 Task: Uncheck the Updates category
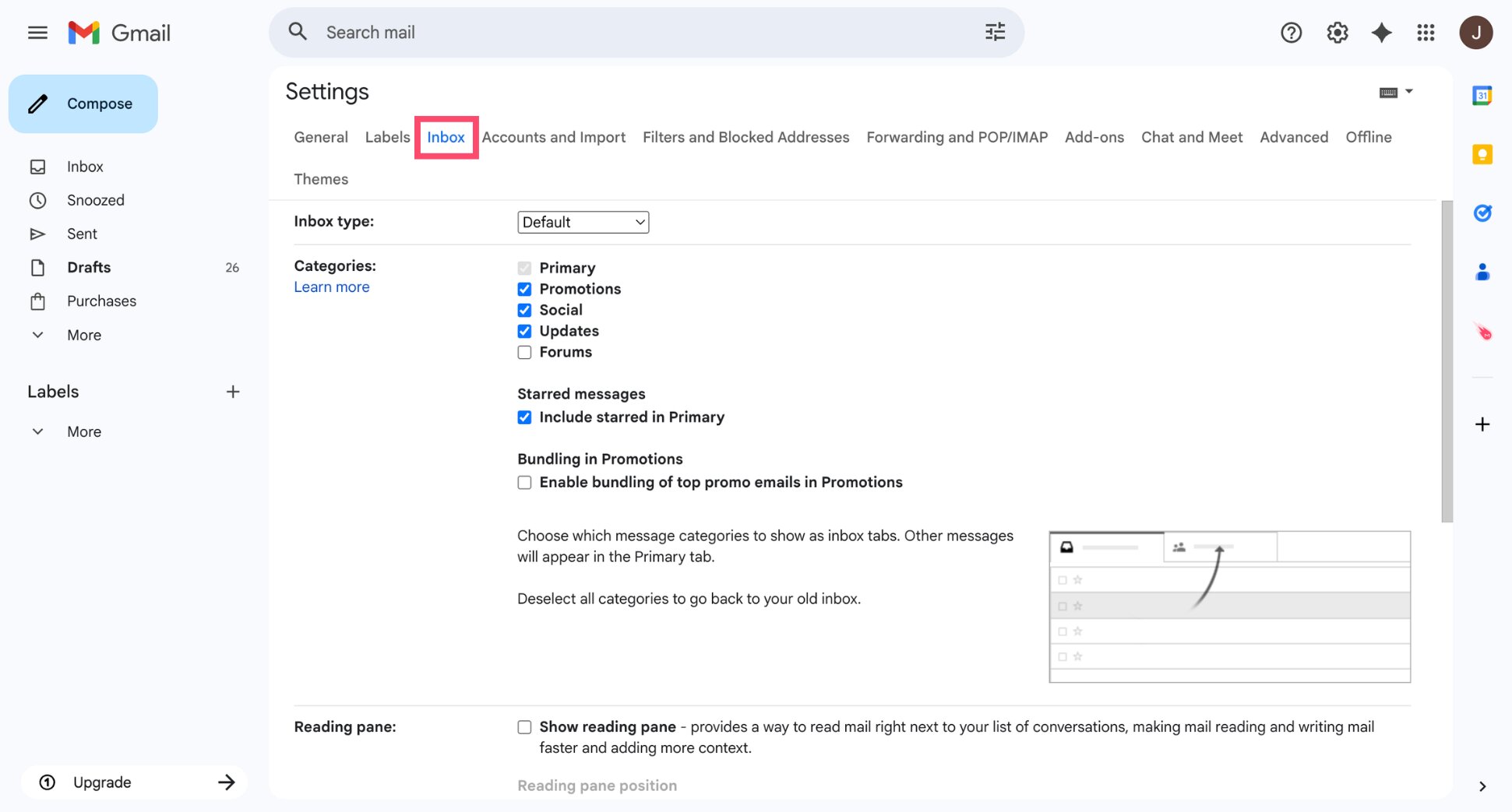click(524, 331)
